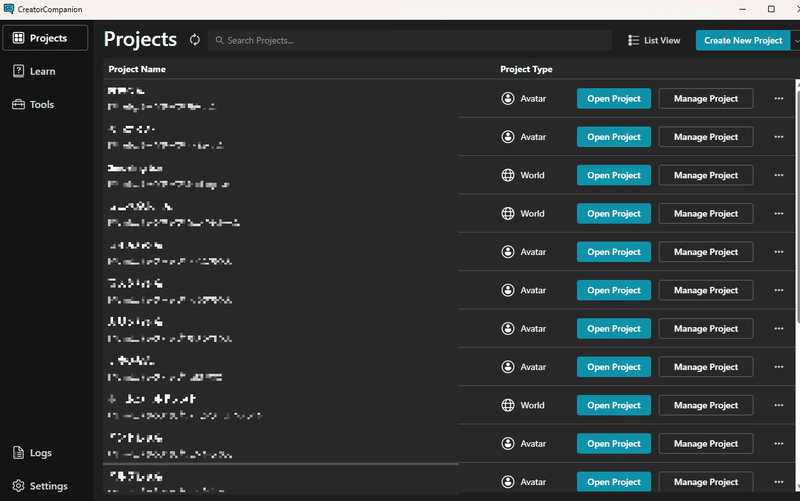Open Project in the bottom-most row
This screenshot has width=800, height=501.
point(614,482)
